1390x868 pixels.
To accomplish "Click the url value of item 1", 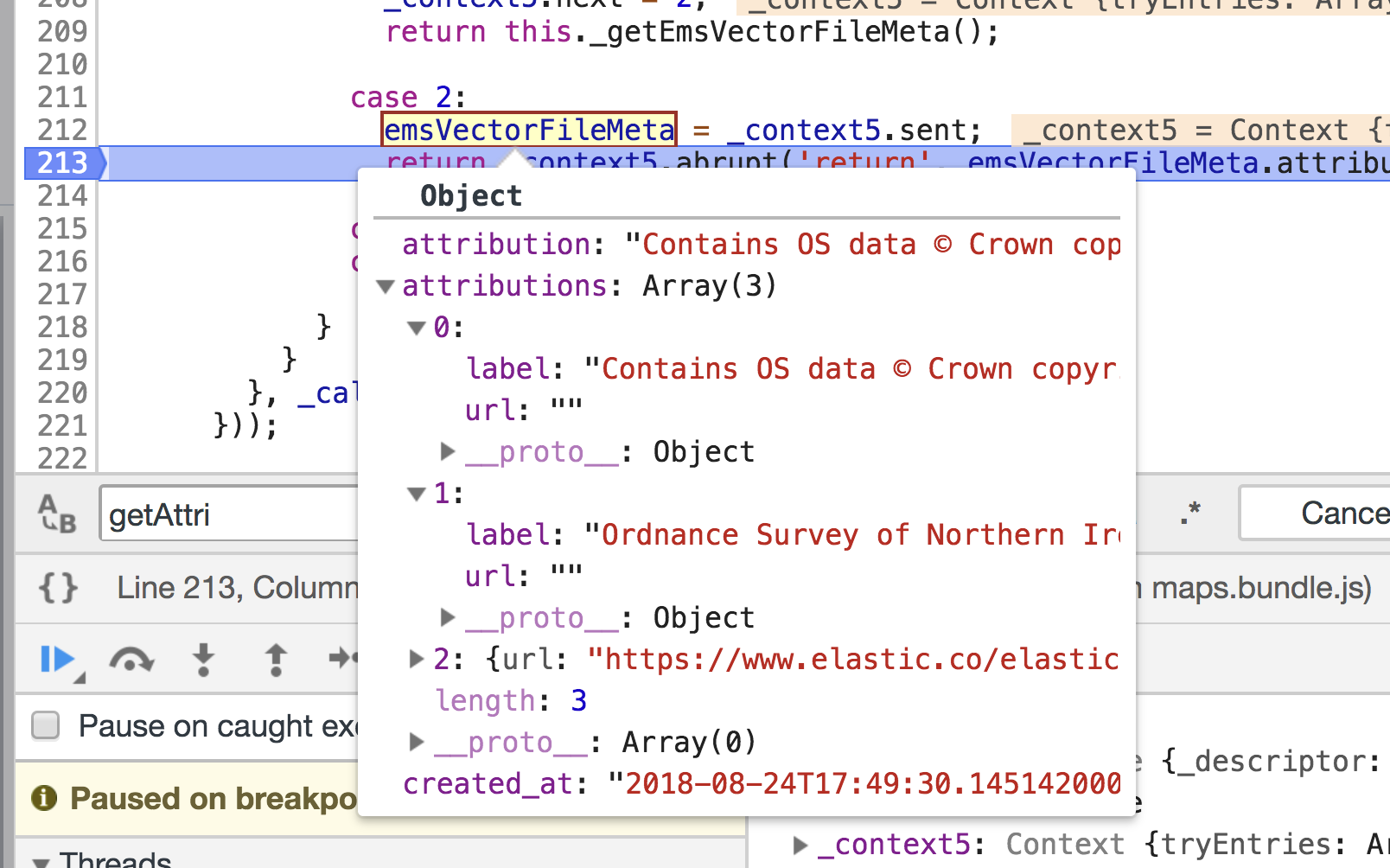I will (x=566, y=576).
